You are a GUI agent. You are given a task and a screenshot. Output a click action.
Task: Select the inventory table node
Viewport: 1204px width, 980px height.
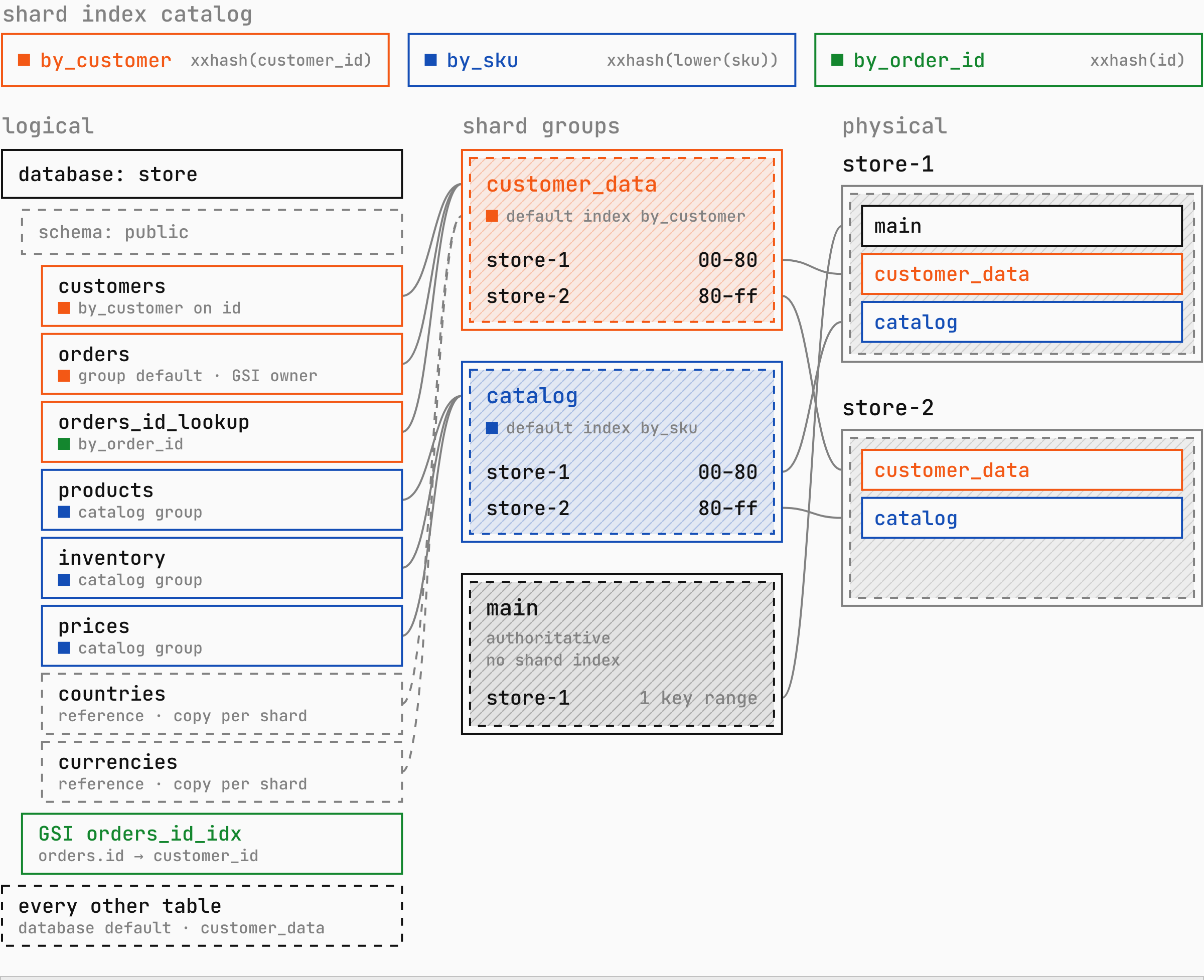point(222,568)
